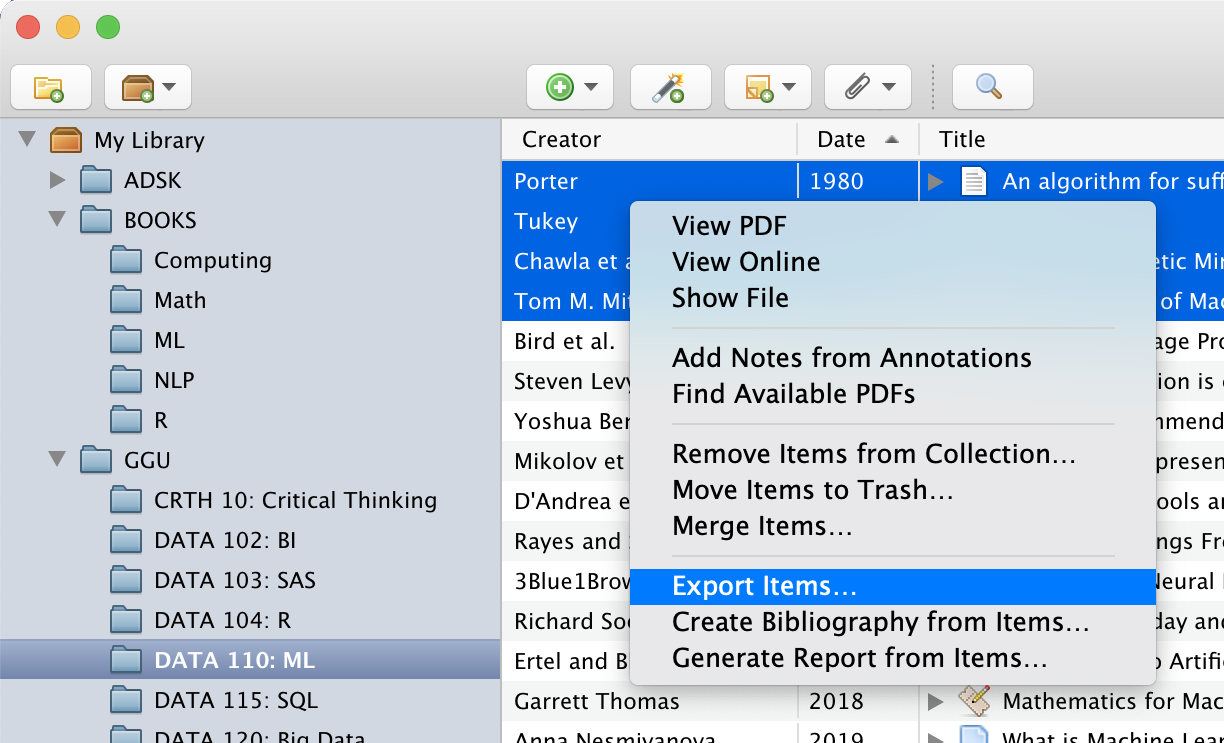Select DATA 110: ML collection
Viewport: 1224px width, 743px height.
[x=250, y=660]
